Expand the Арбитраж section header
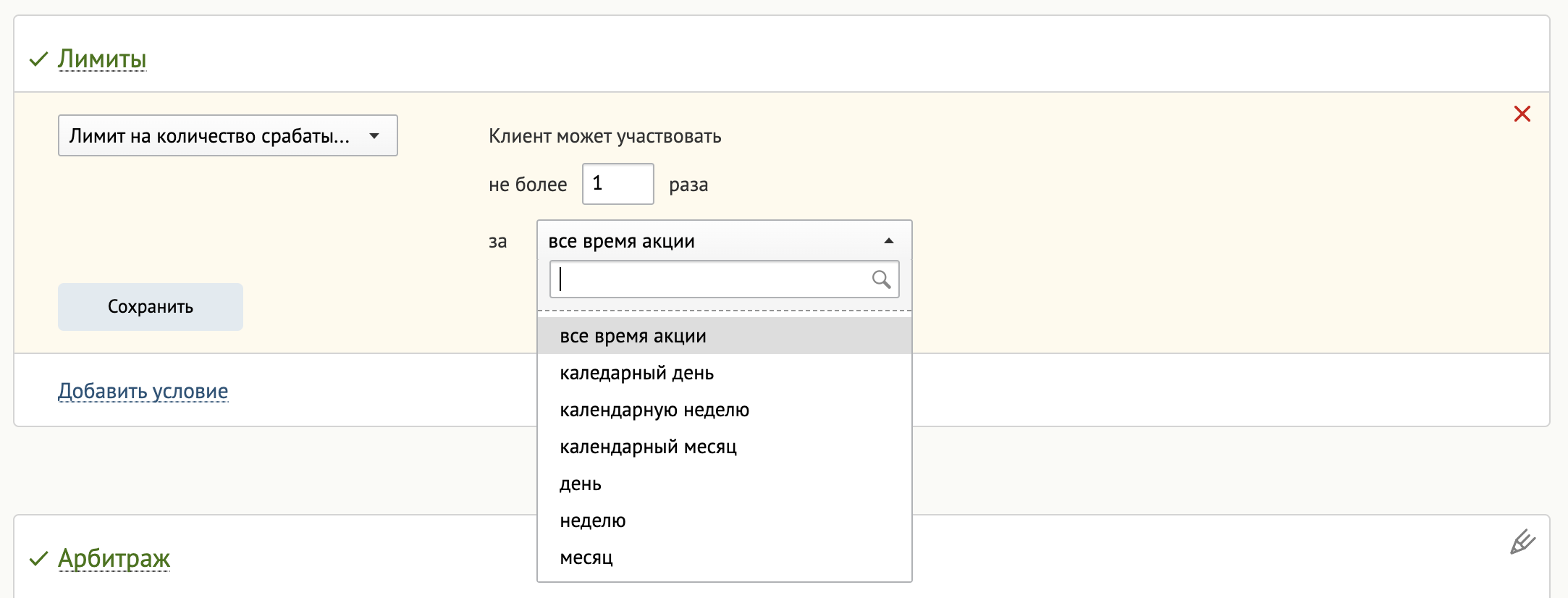Viewport: 1568px width, 598px height. 114,558
